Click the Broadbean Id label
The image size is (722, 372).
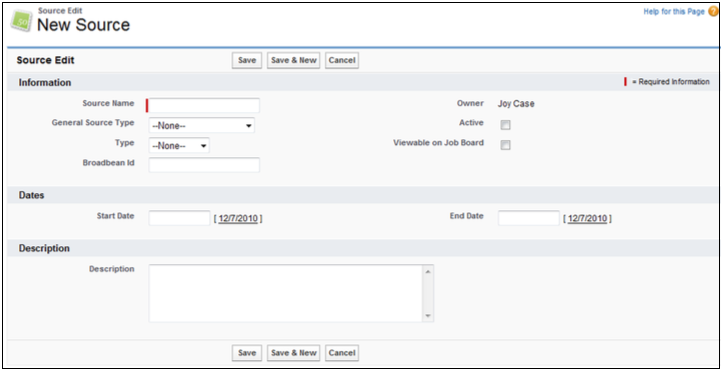(x=109, y=163)
